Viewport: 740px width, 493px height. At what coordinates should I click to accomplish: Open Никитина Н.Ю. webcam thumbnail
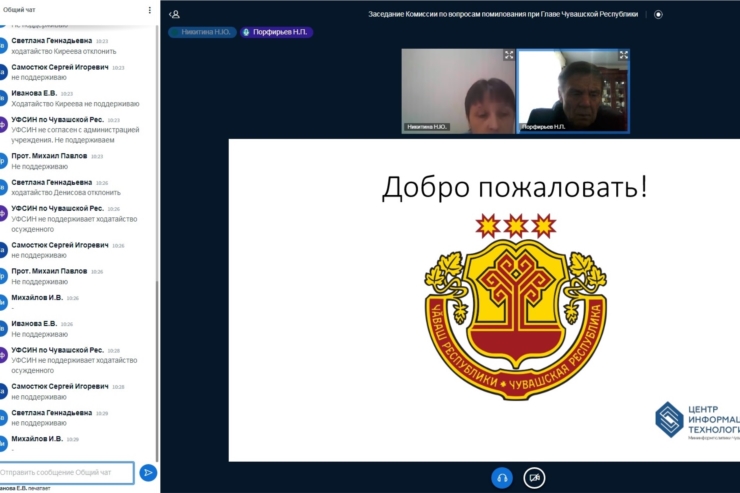[x=458, y=91]
